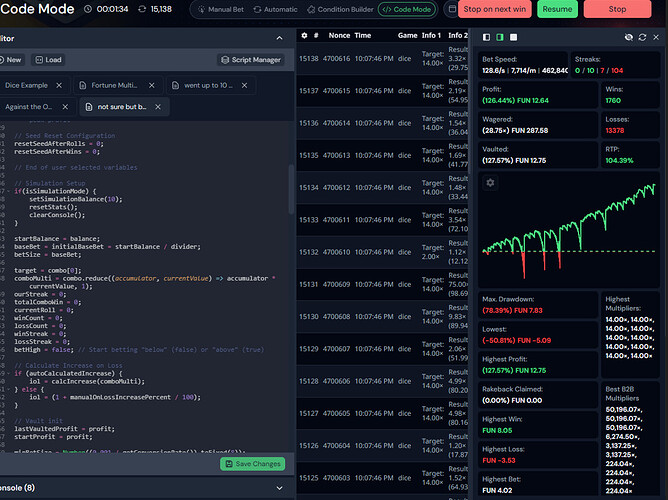The height and width of the screenshot is (500, 668).
Task: Switch stats panel to left-dock layout
Action: coord(487,36)
